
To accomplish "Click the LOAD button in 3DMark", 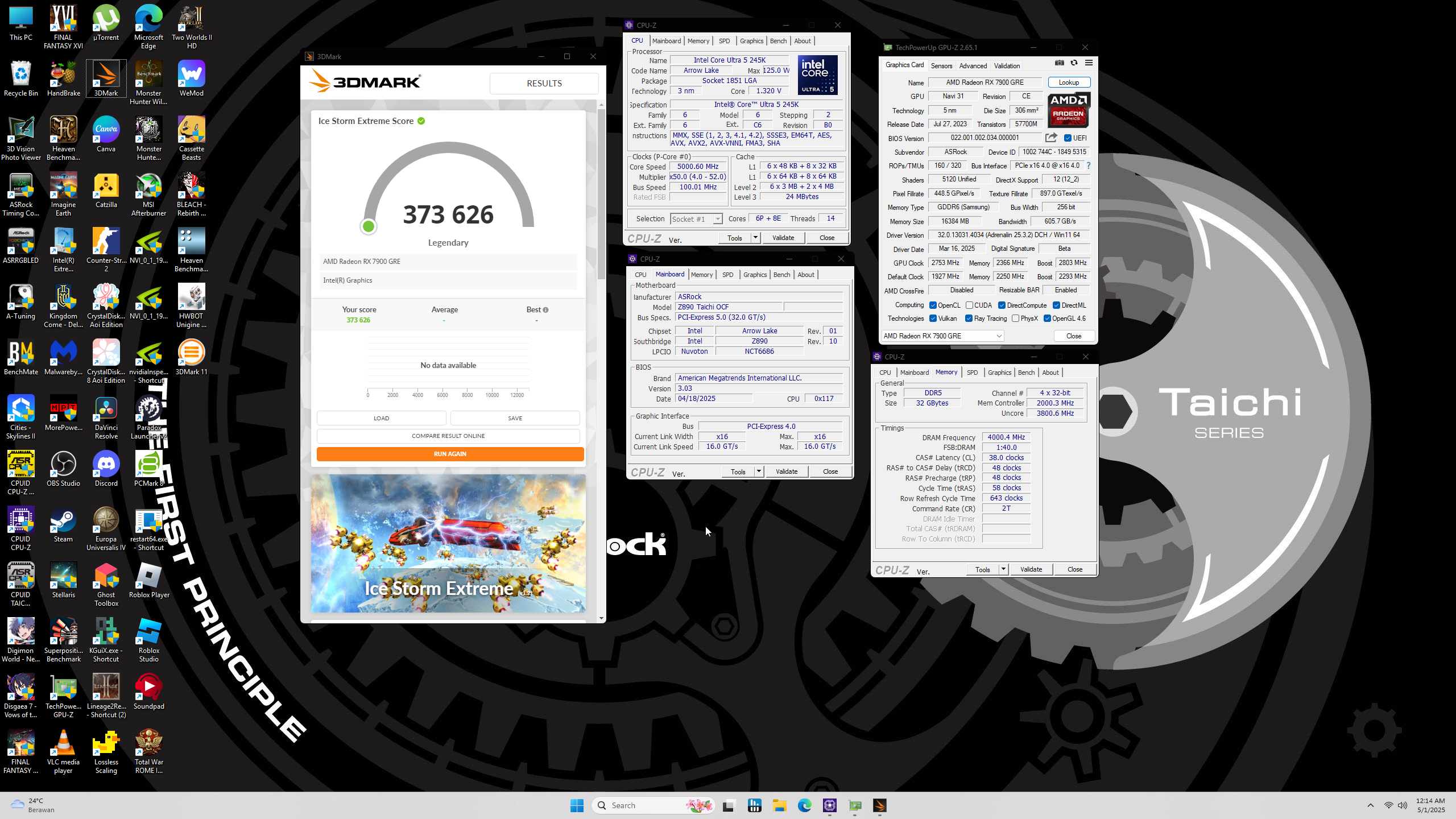I will [x=381, y=418].
